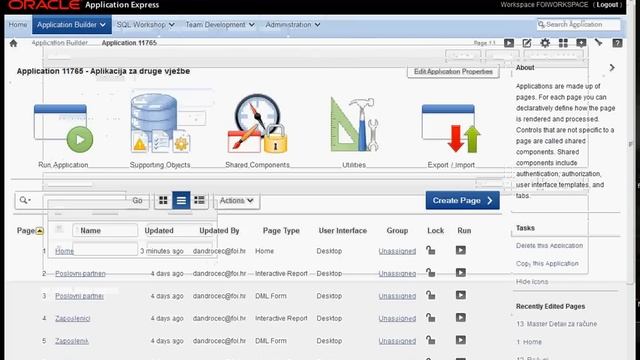The height and width of the screenshot is (360, 640).
Task: Open the Home page link
Action: click(64, 251)
